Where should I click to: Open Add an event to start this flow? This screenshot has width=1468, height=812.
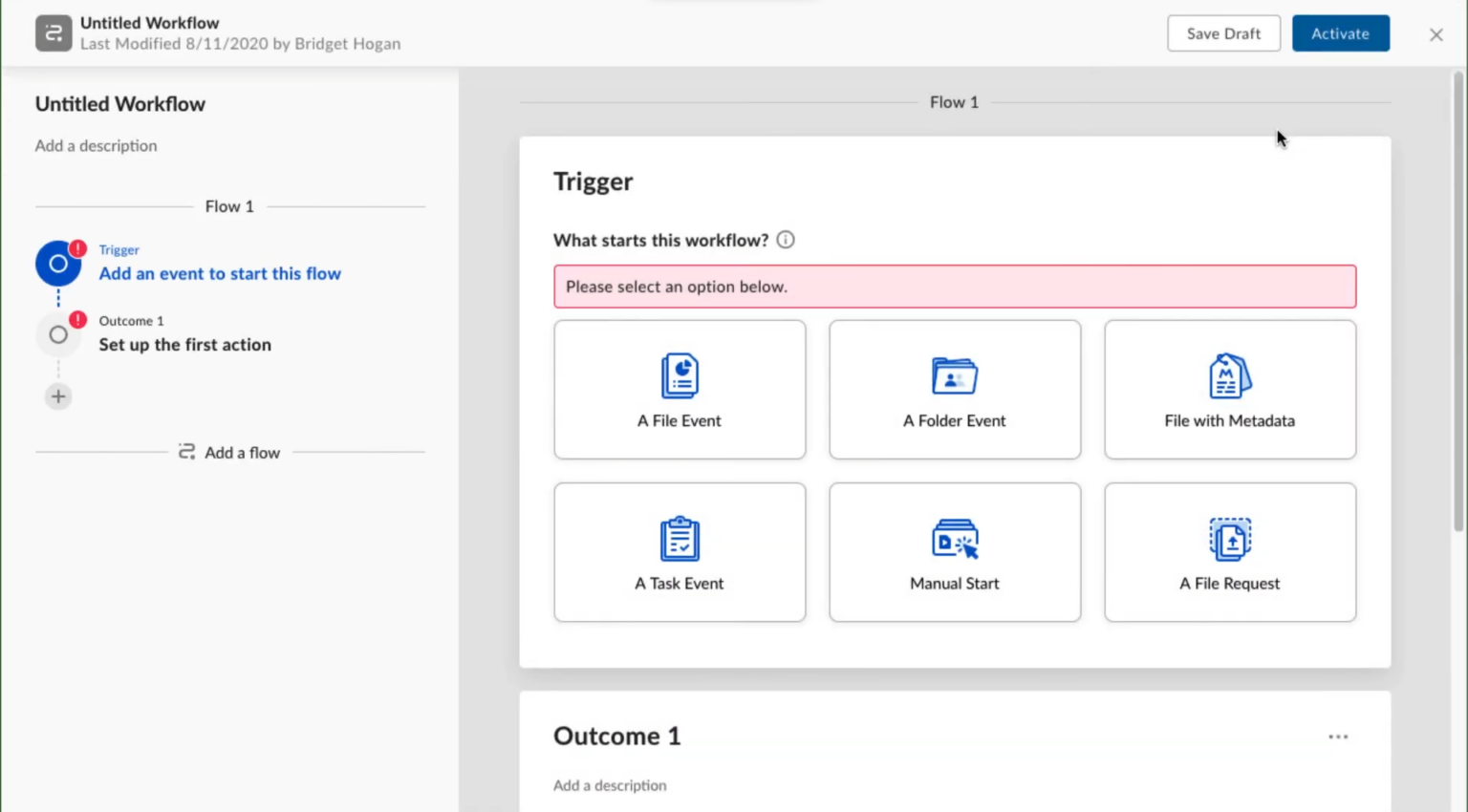click(219, 274)
